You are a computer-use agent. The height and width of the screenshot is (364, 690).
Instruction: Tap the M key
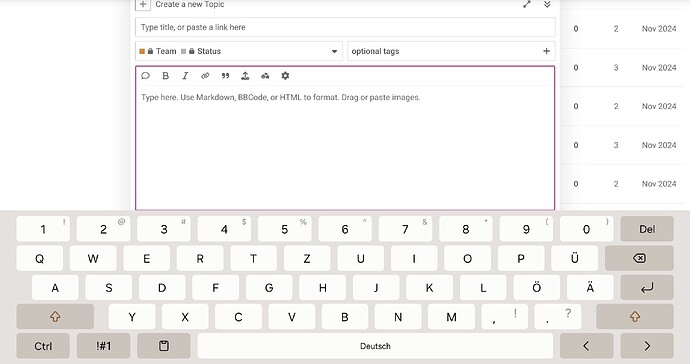coord(451,316)
